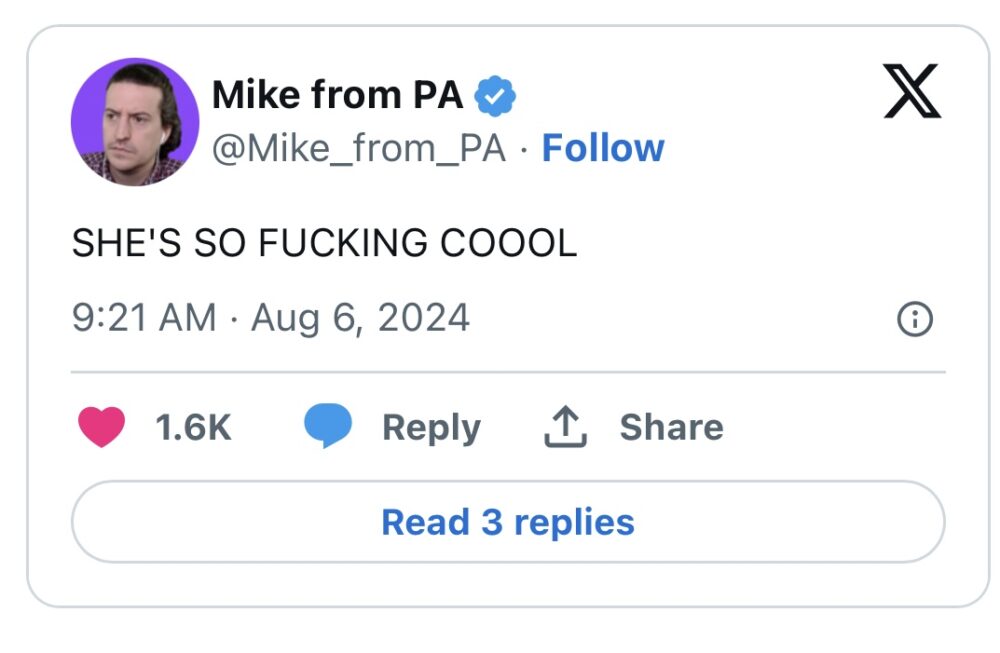The image size is (1000, 653).
Task: Open the @Mike_from_PA handle link
Action: 359,149
